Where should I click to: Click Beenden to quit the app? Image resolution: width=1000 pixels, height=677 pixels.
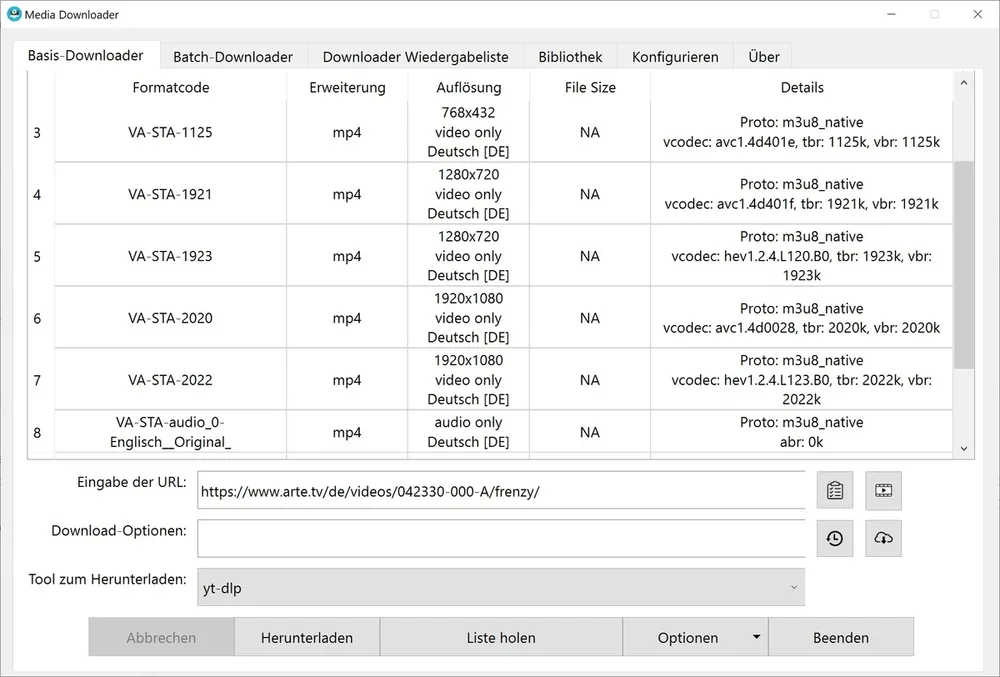(840, 637)
